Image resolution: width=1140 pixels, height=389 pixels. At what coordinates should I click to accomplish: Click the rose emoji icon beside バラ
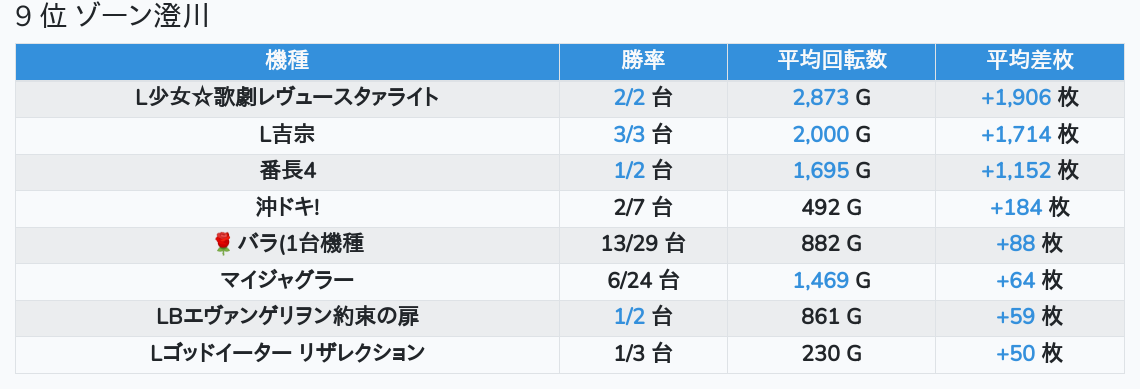[223, 244]
